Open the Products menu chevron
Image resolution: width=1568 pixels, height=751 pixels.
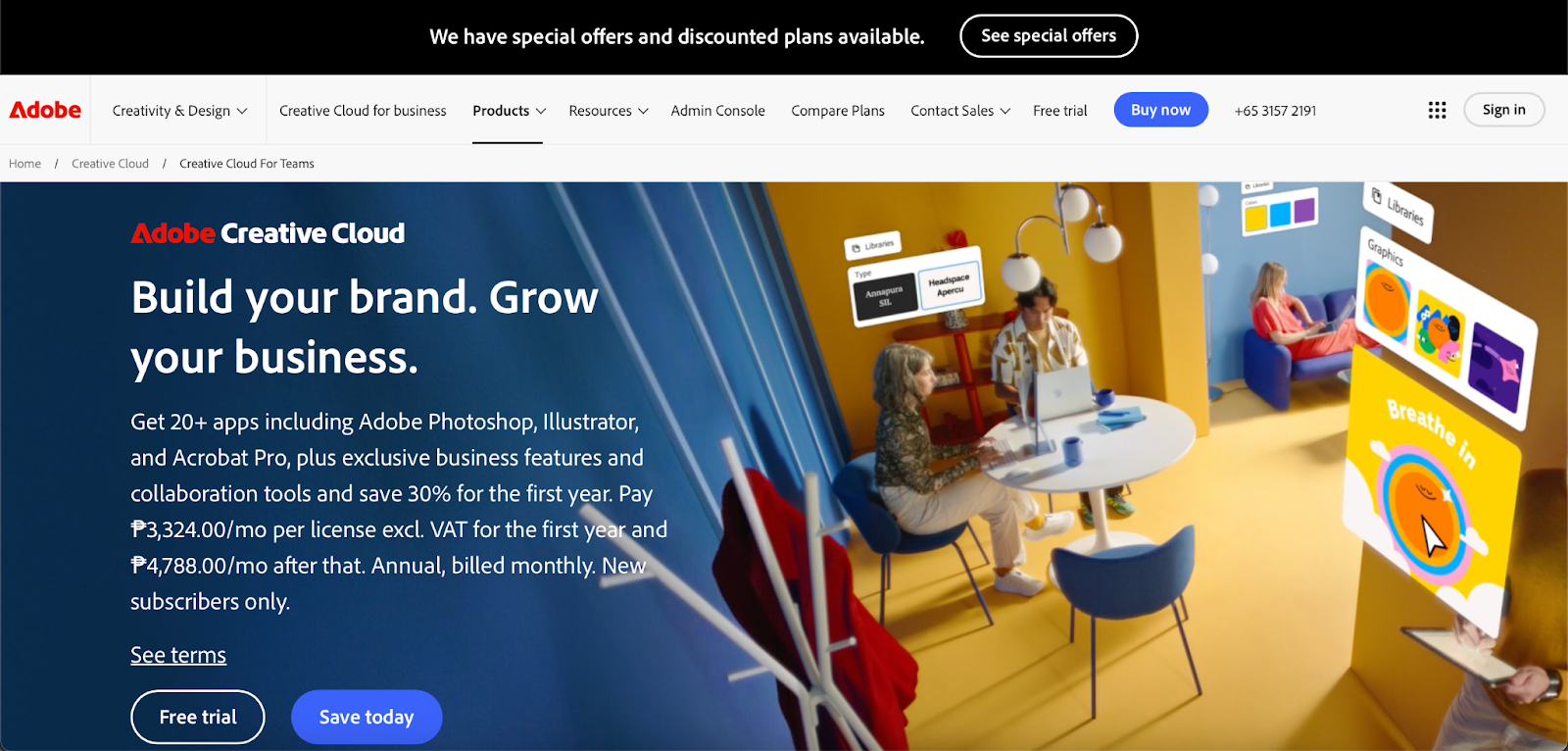(540, 111)
